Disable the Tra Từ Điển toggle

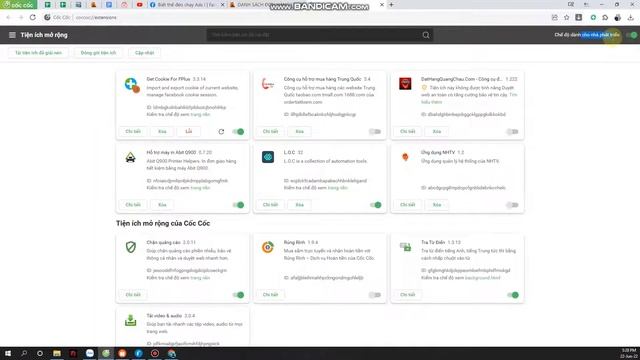(512, 295)
